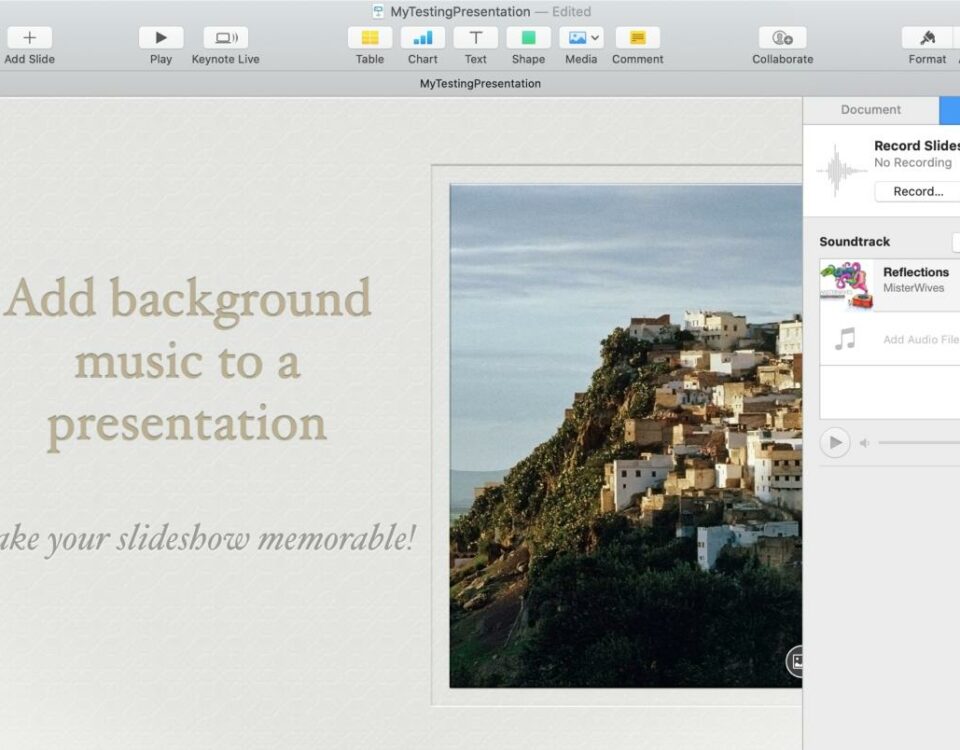Insert a Chart from the toolbar
Viewport: 960px width, 750px height.
click(422, 38)
